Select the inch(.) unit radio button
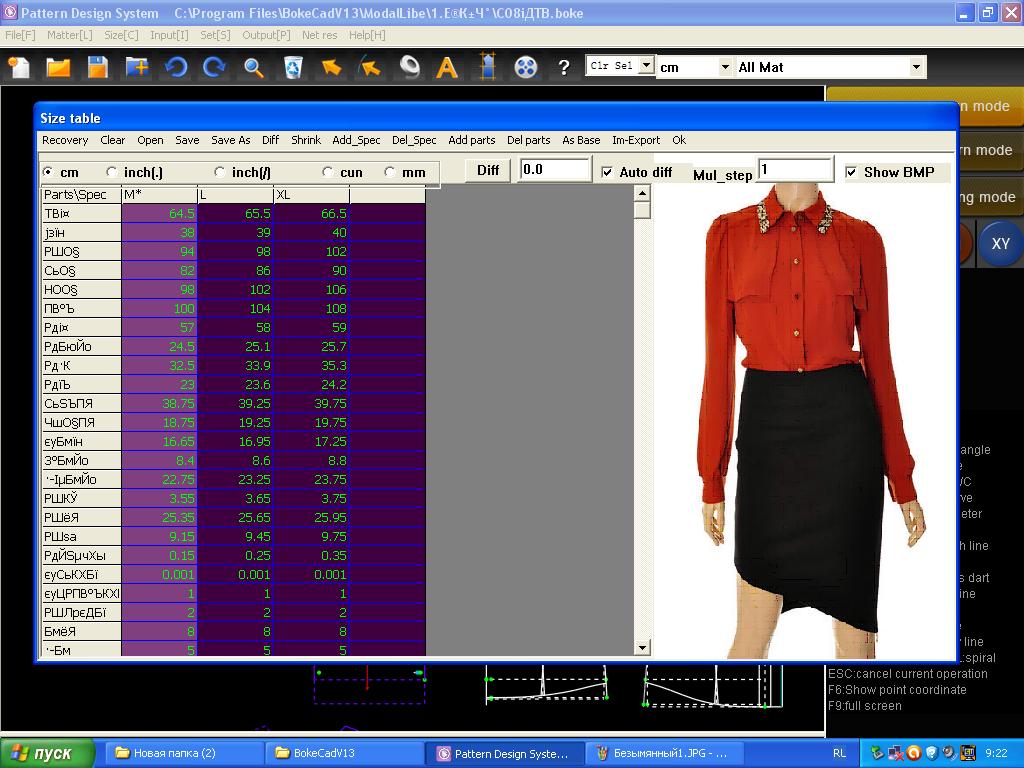The height and width of the screenshot is (768, 1024). coord(111,172)
